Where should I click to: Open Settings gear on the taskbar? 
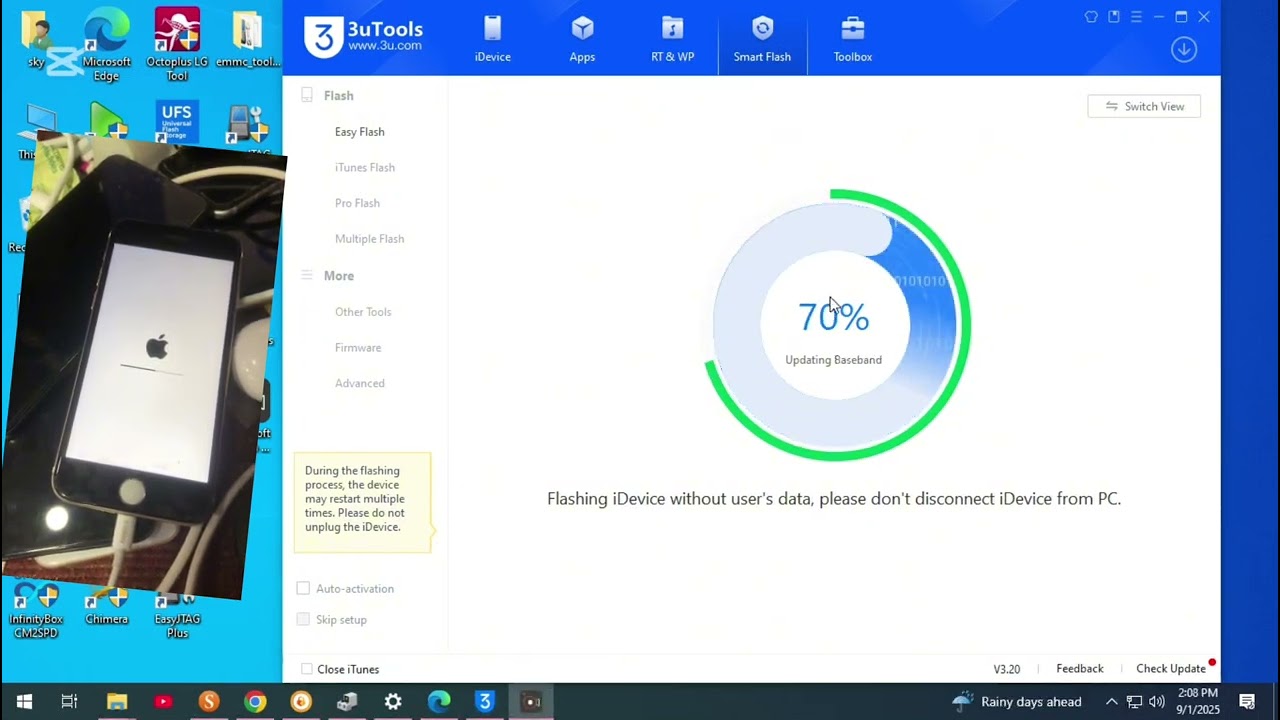(393, 702)
